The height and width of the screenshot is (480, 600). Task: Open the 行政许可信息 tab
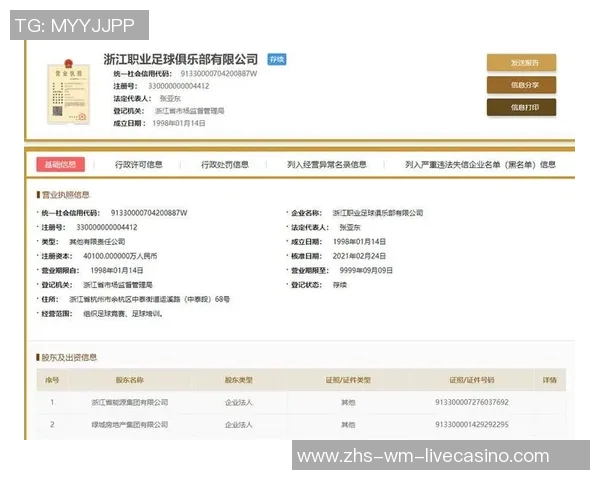139,165
